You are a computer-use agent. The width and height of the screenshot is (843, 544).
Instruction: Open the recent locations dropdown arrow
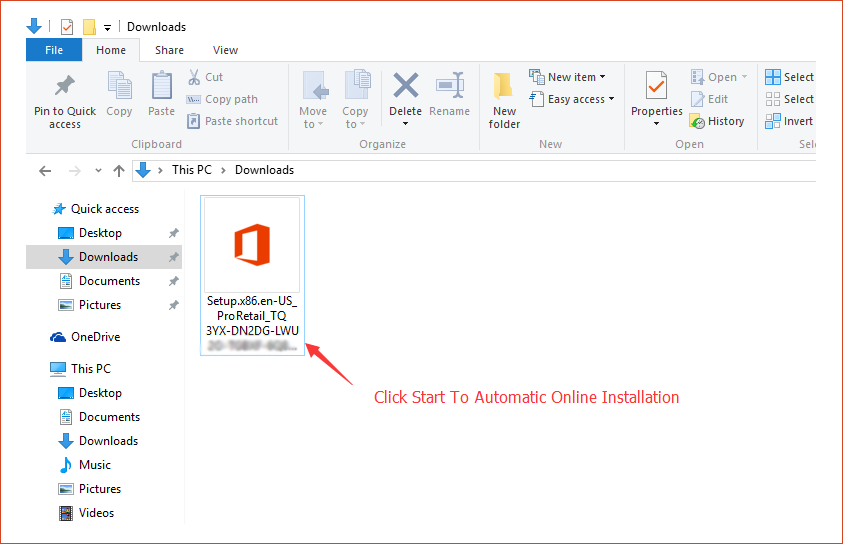(98, 171)
